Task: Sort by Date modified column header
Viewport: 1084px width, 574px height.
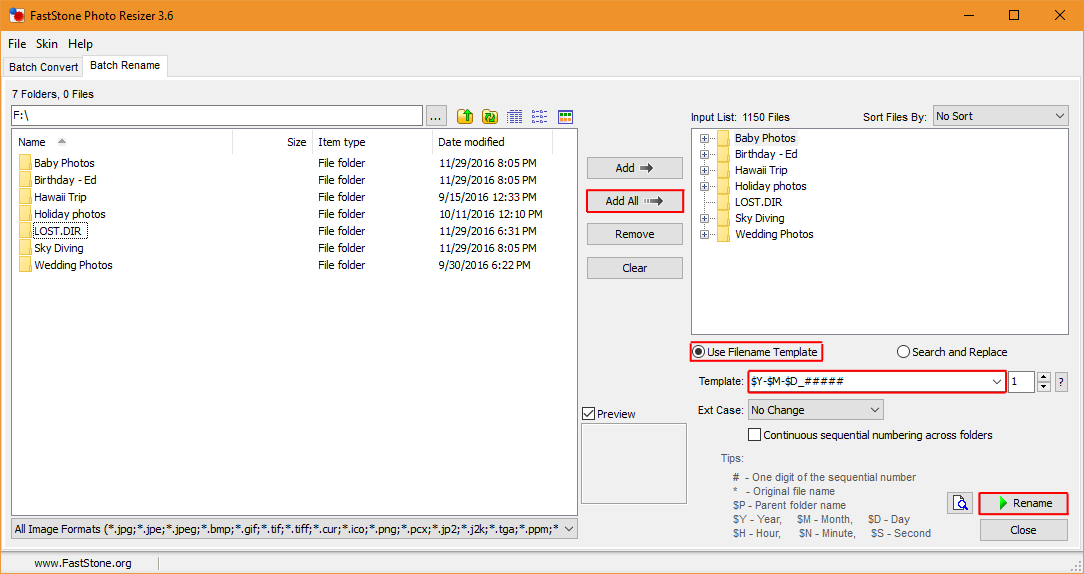Action: (493, 142)
